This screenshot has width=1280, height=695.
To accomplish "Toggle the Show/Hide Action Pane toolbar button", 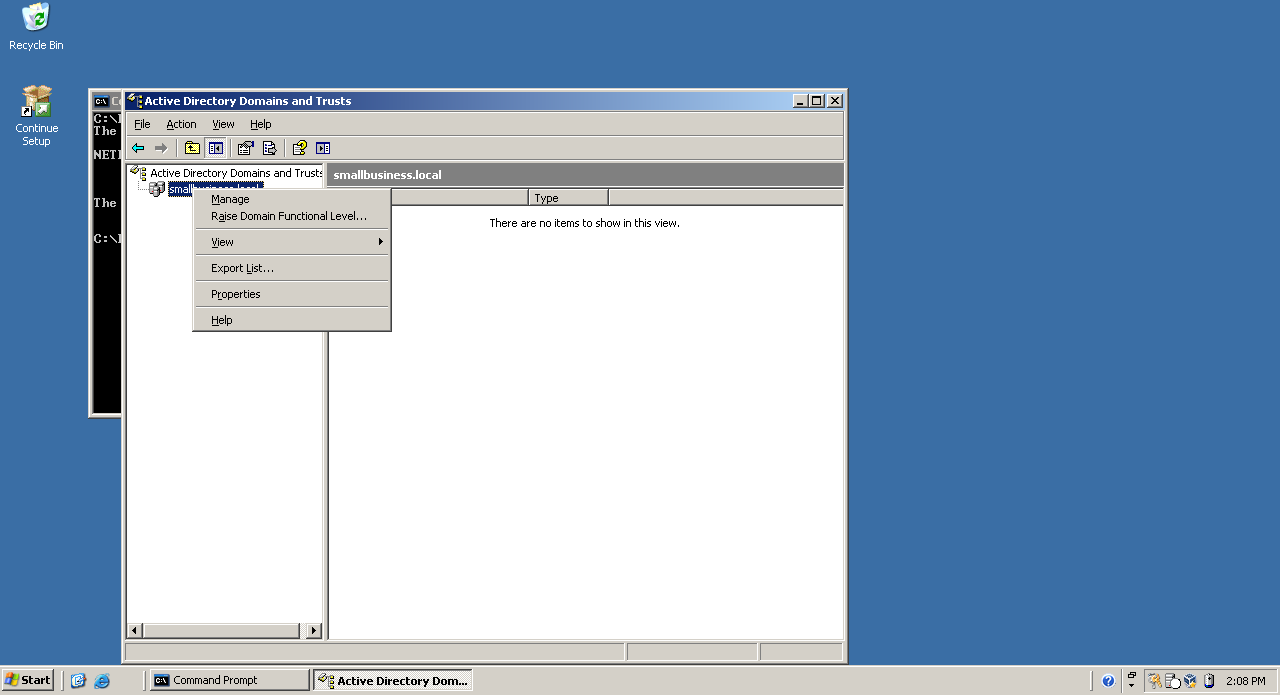I will pyautogui.click(x=323, y=148).
